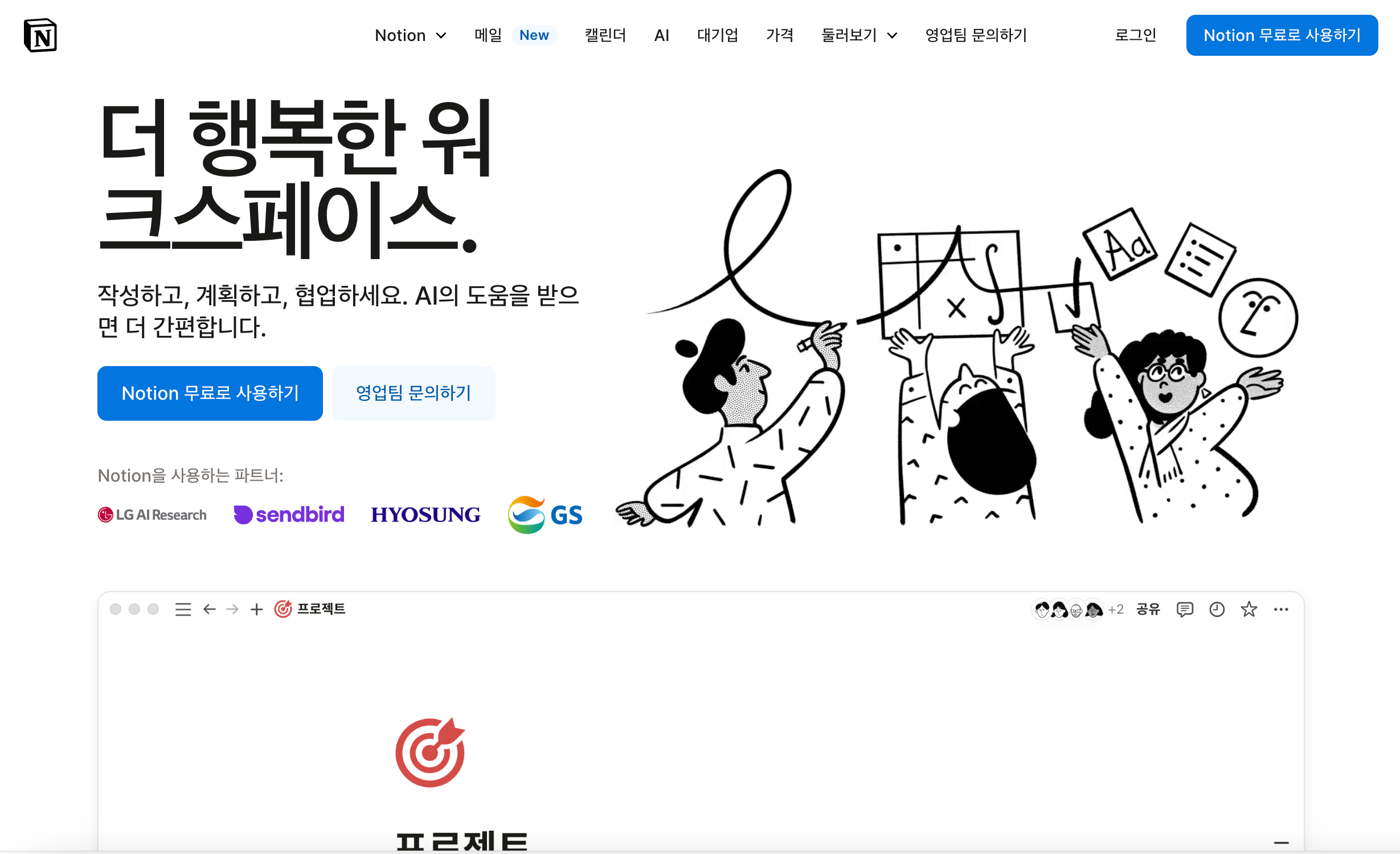Click the forward arrow in project window
This screenshot has width=1400, height=854.
232,610
